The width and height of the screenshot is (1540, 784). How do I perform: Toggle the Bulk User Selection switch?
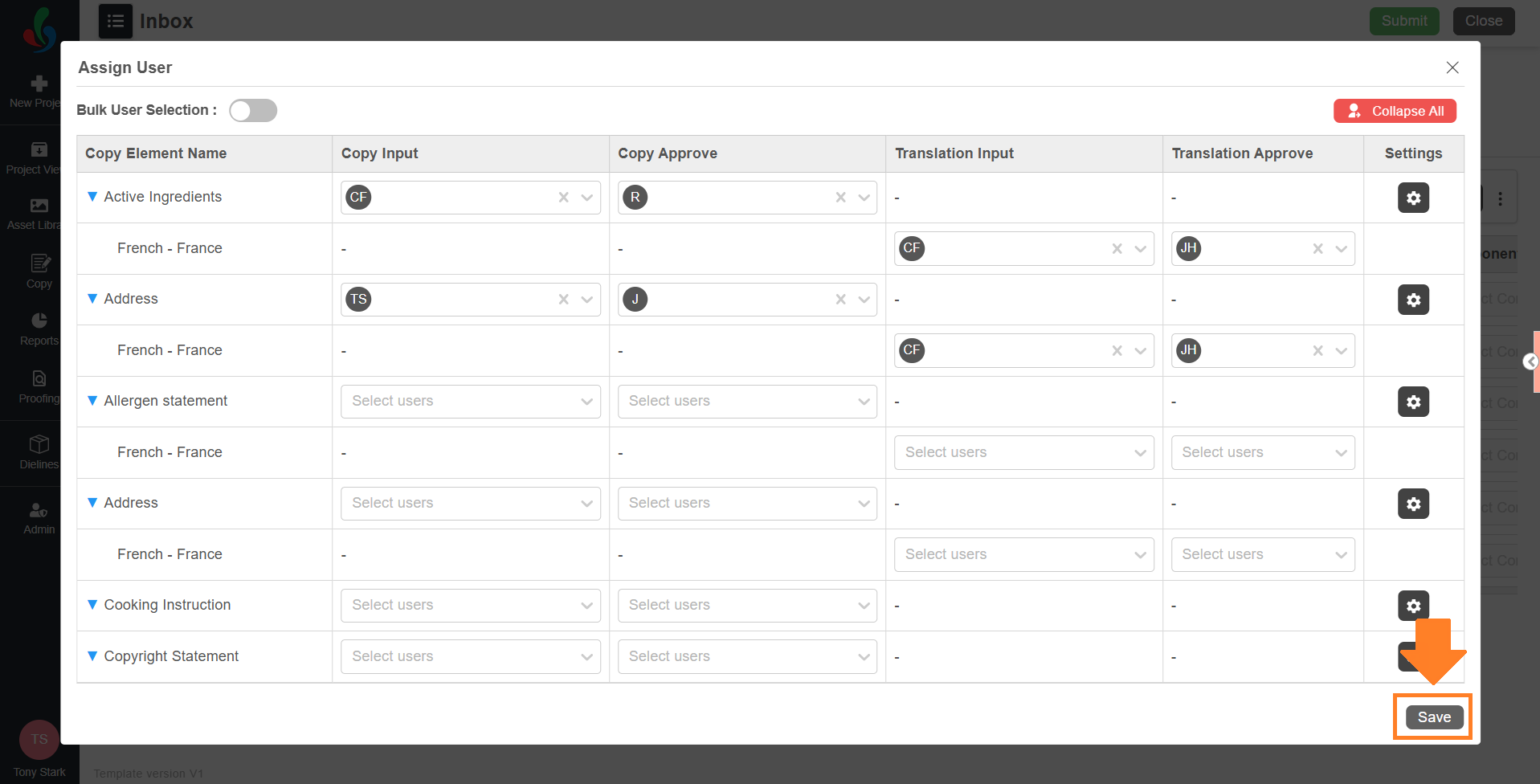[253, 110]
